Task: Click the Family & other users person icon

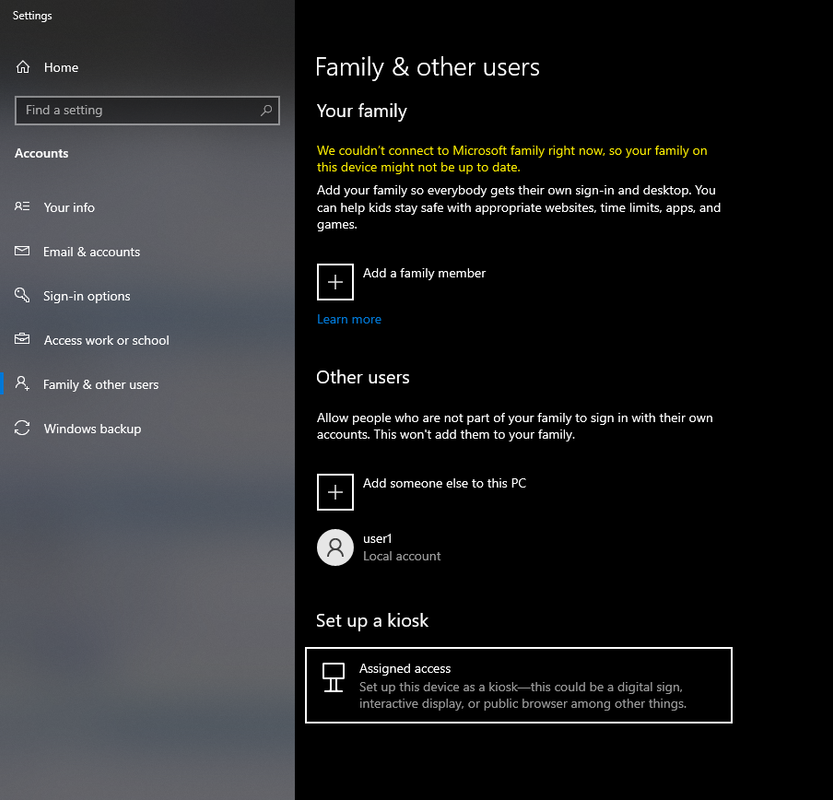Action: (22, 383)
